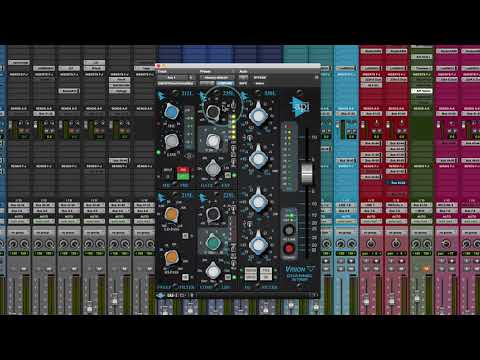Click the target icon at the plugin header's right
This screenshot has width=480, height=360.
(x=316, y=77)
